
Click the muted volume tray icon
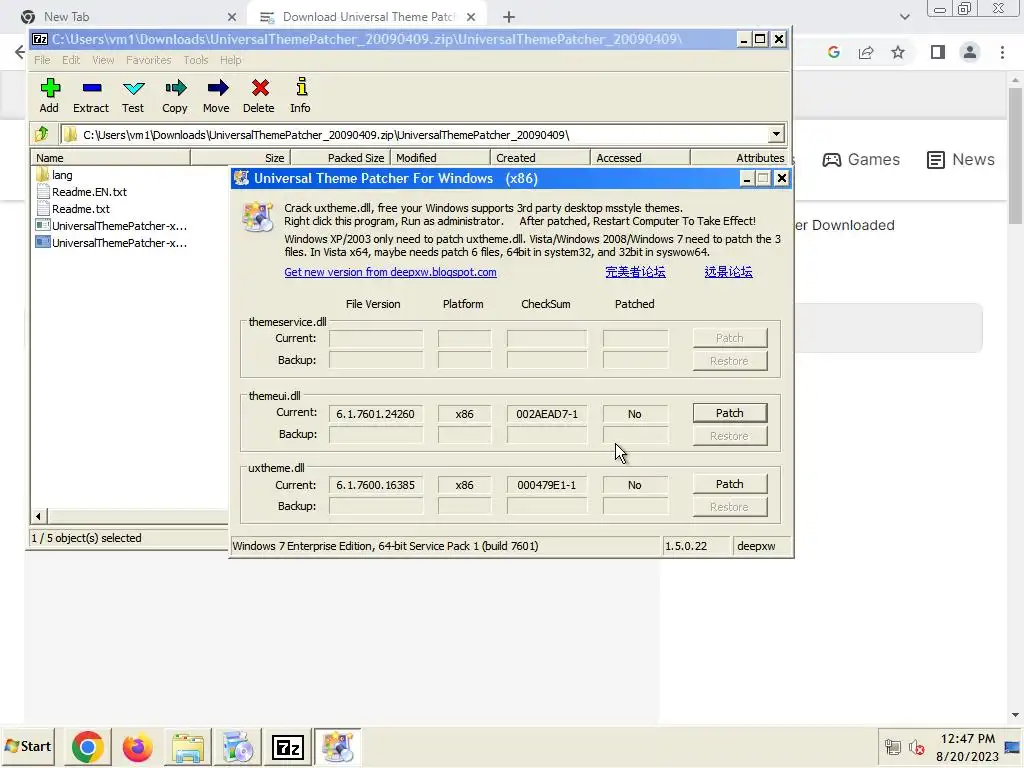point(916,747)
